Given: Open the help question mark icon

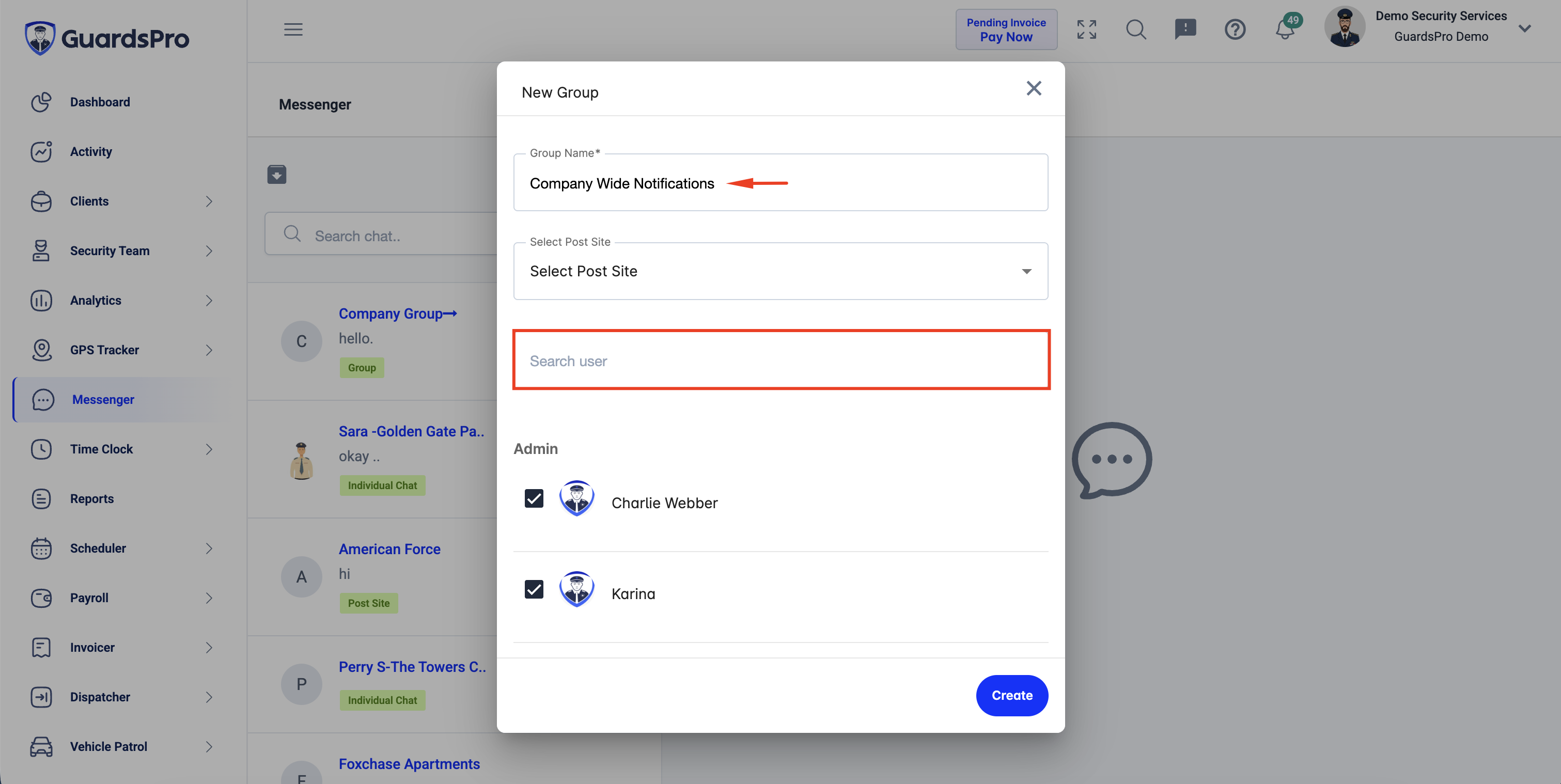Looking at the screenshot, I should coord(1235,29).
